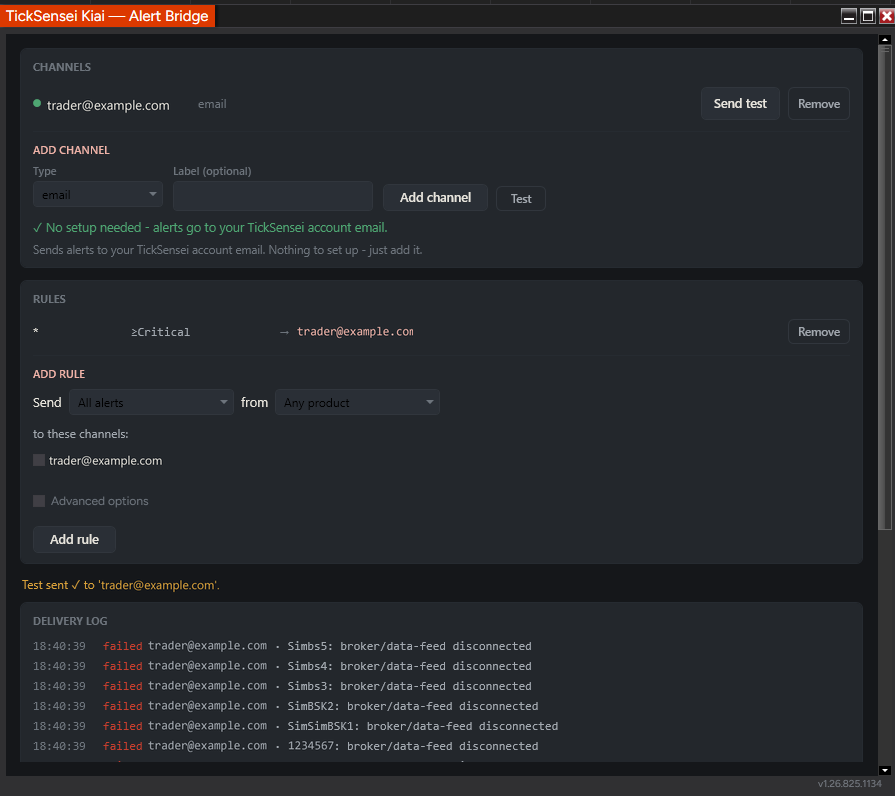Click the vertical scrollbar thumb
This screenshot has height=796, width=895.
[x=885, y=288]
